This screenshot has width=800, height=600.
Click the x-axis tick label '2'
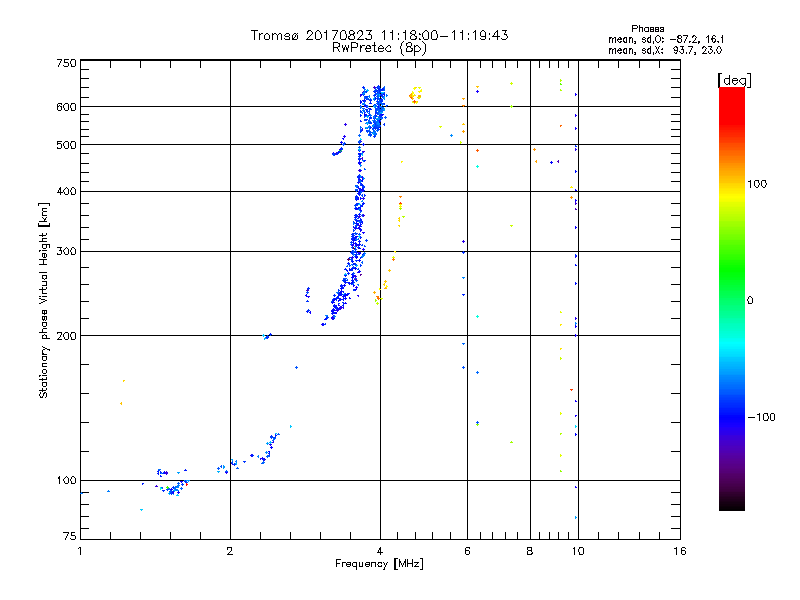(x=230, y=551)
